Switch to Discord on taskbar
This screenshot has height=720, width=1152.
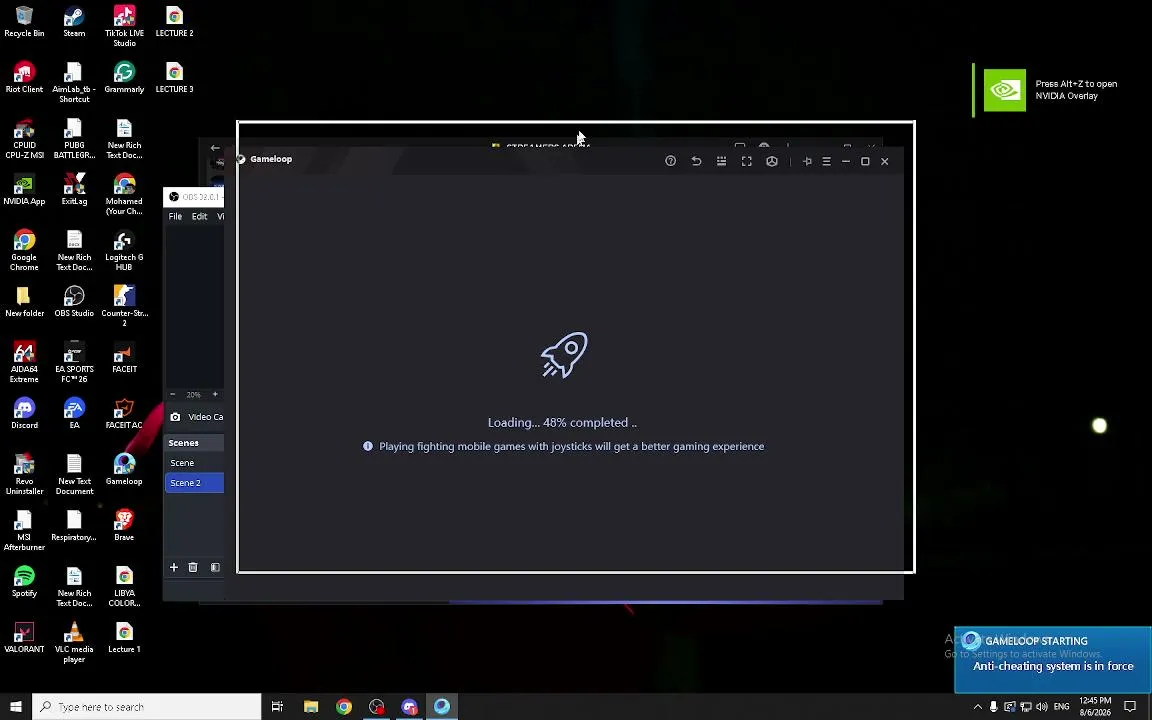pos(409,707)
